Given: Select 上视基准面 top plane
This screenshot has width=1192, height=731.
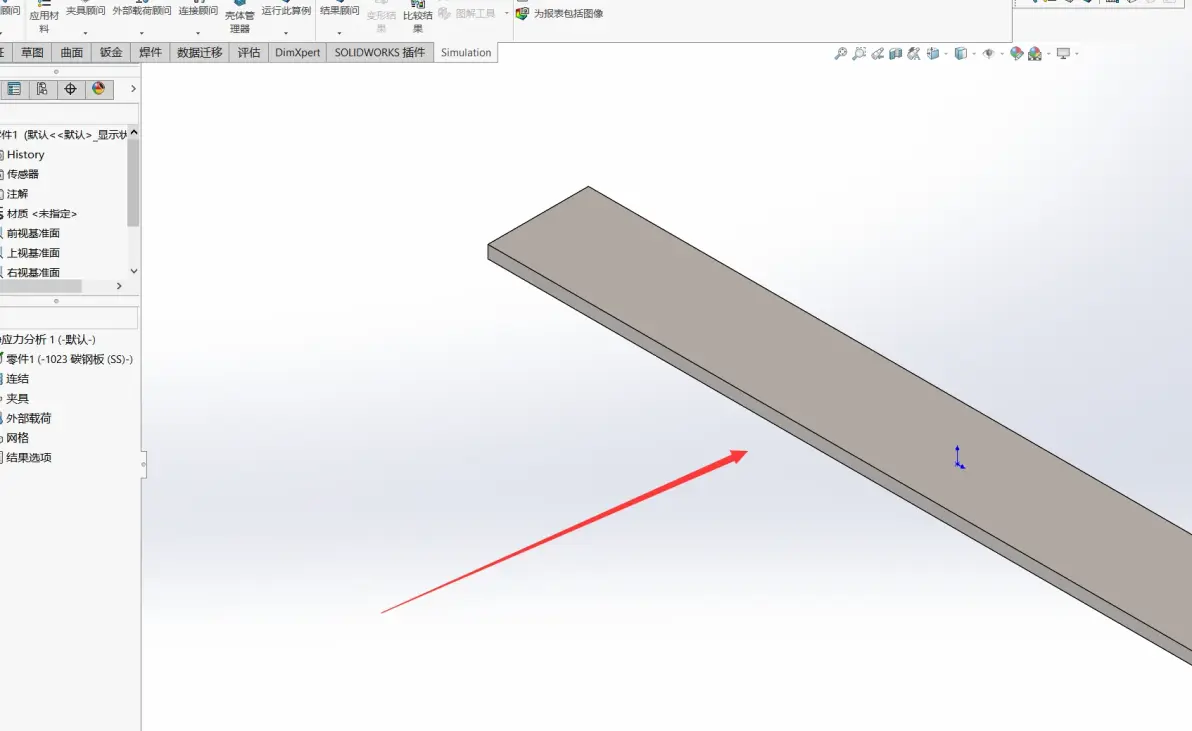Looking at the screenshot, I should point(33,253).
